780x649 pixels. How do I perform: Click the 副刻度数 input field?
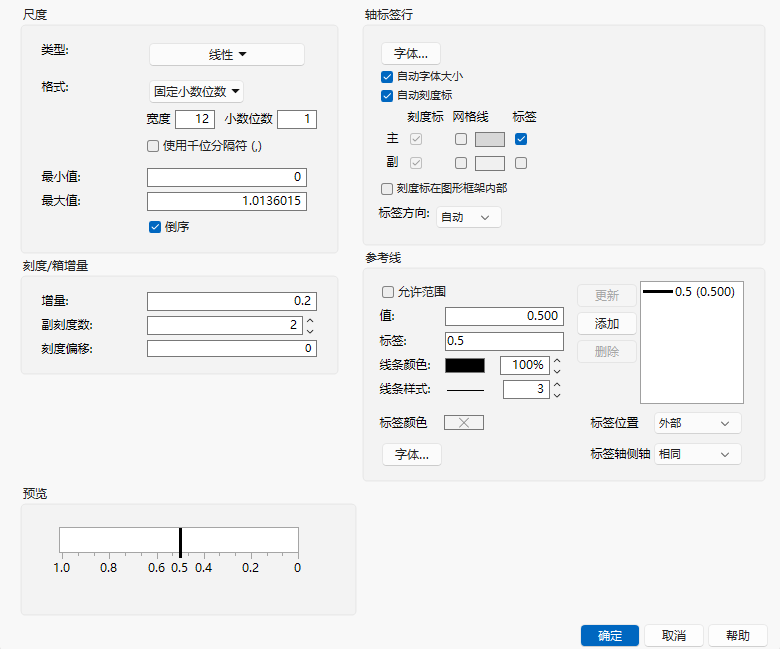point(225,325)
